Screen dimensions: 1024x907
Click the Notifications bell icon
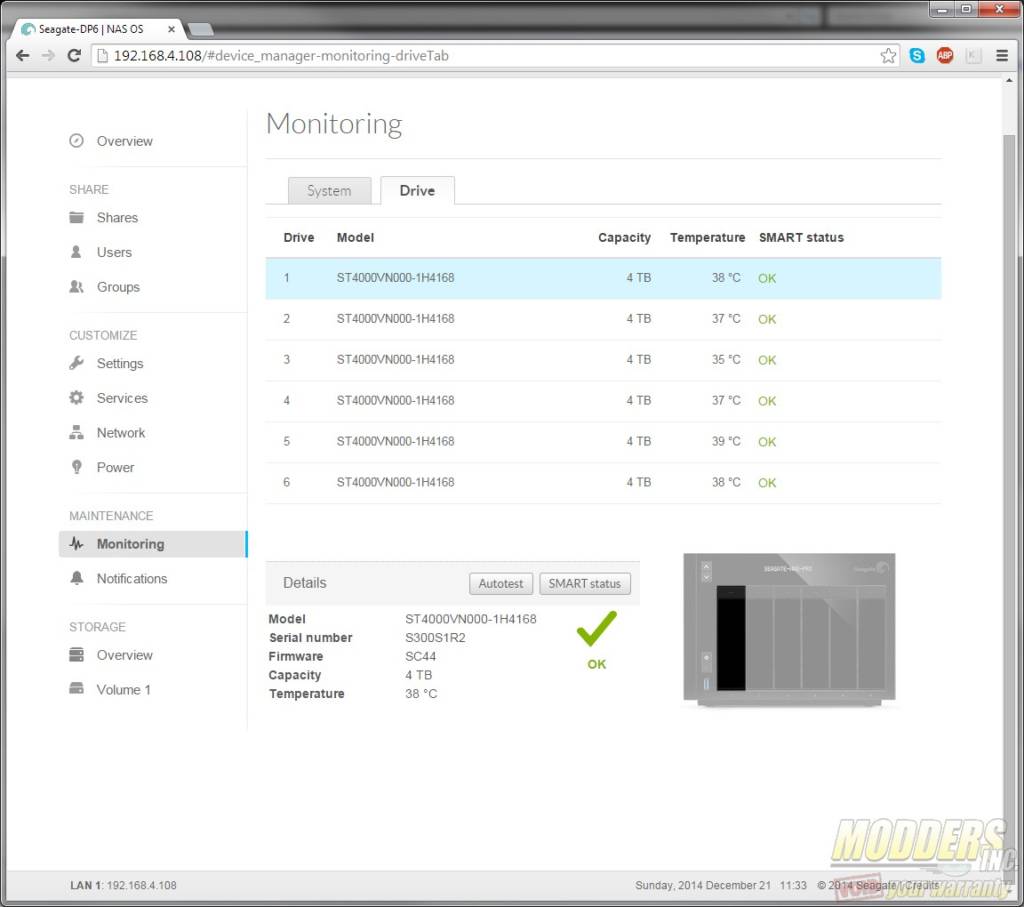click(76, 579)
